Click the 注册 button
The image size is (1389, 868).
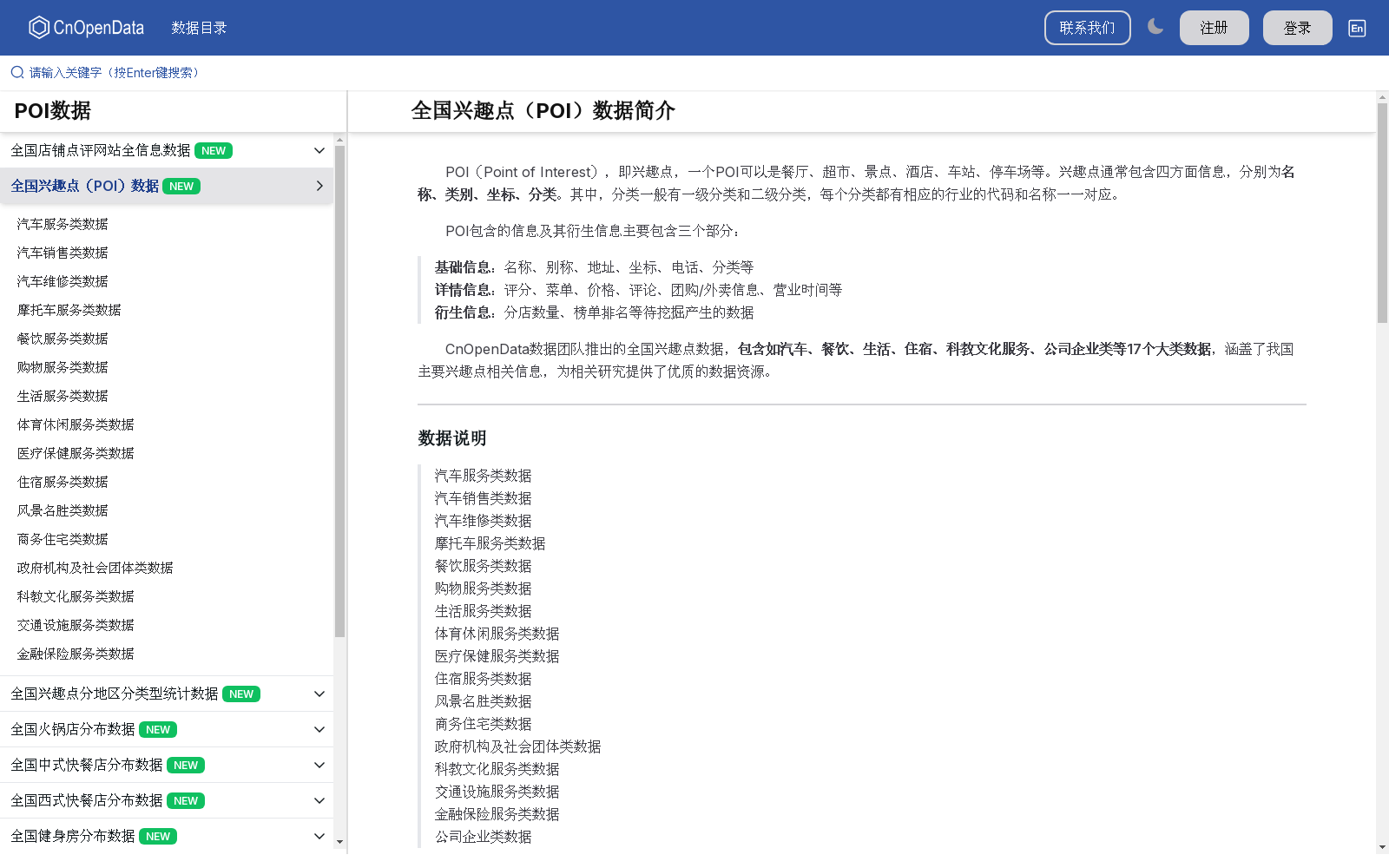point(1214,27)
